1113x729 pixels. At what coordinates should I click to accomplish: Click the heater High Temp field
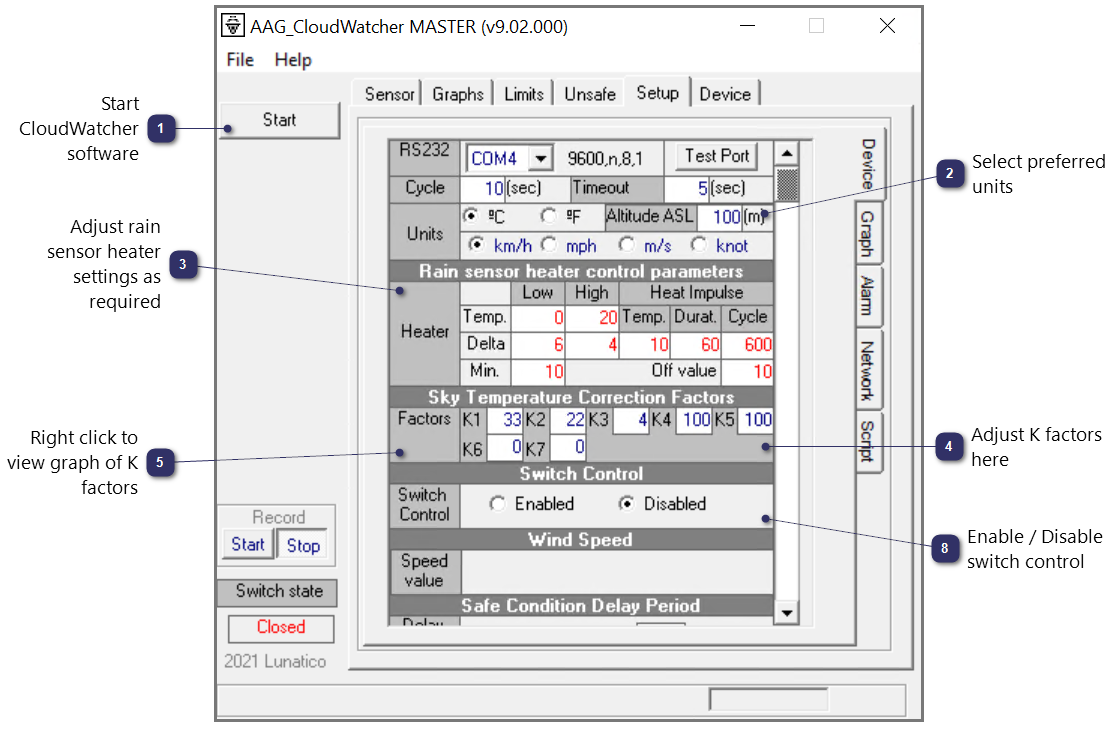pyautogui.click(x=592, y=317)
